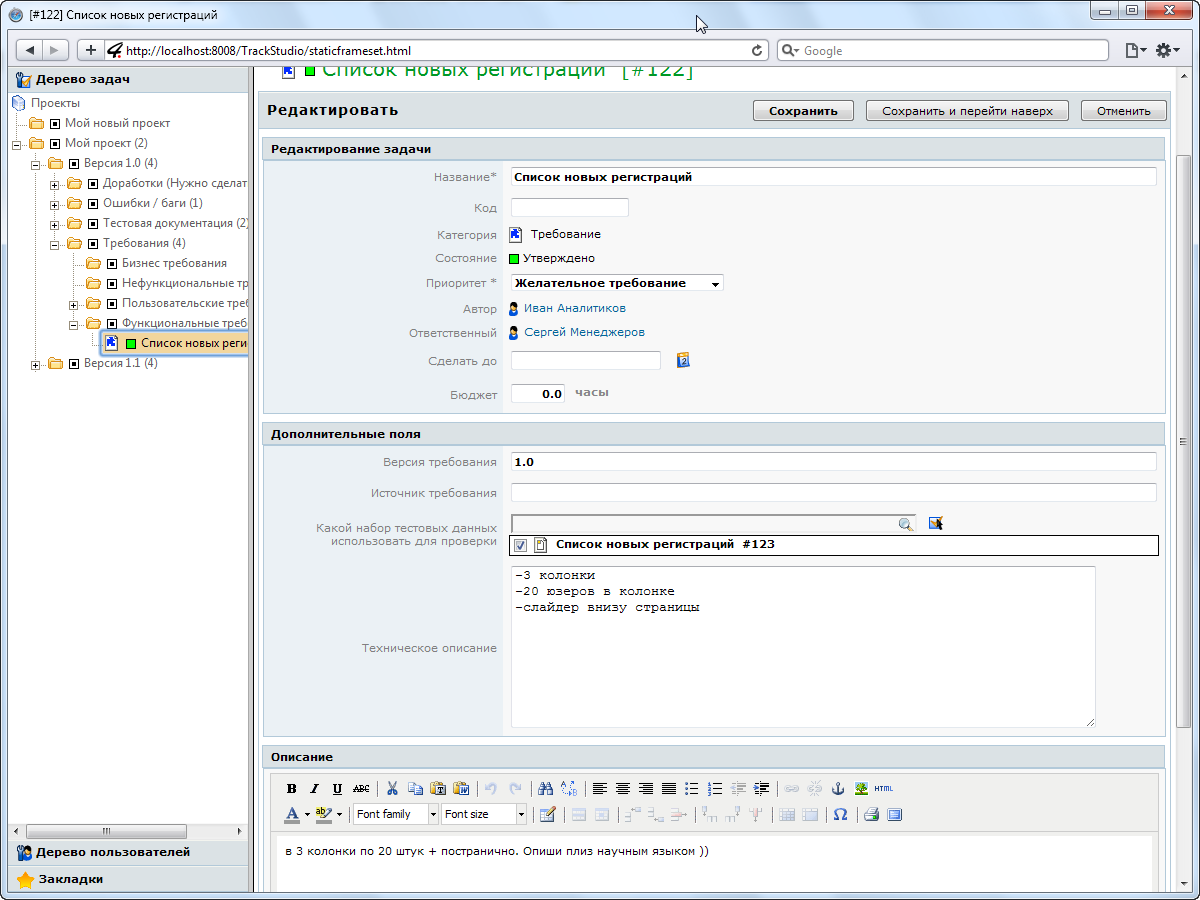This screenshot has width=1200, height=900.
Task: Click the task picker icon beside magnifier
Action: (936, 523)
